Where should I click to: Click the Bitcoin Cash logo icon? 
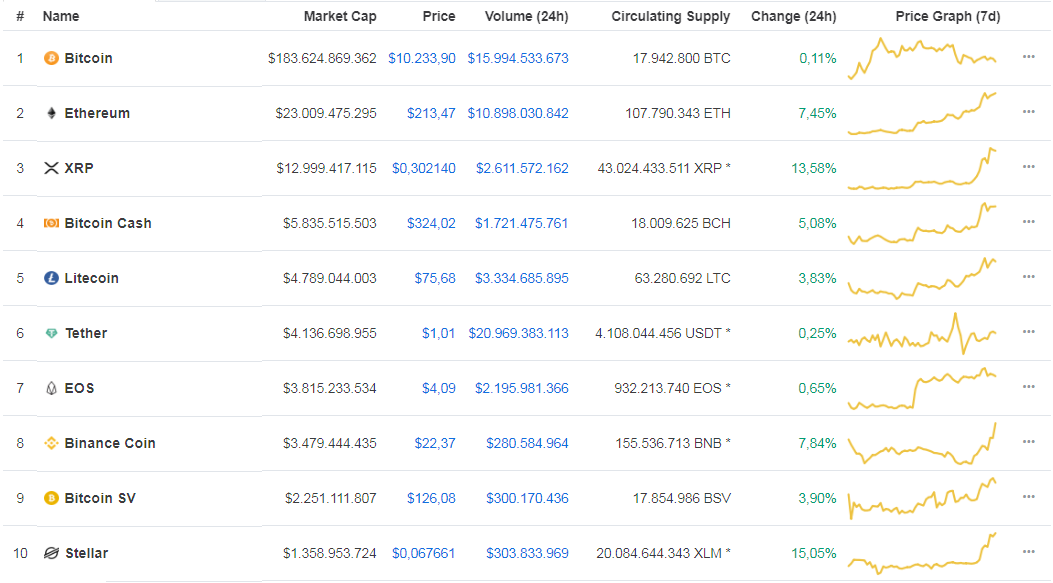click(x=51, y=223)
